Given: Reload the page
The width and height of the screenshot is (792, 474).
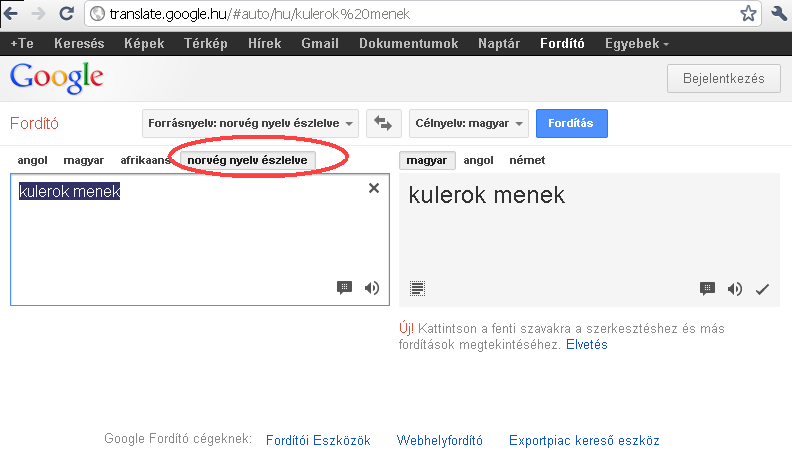Looking at the screenshot, I should click(x=66, y=14).
